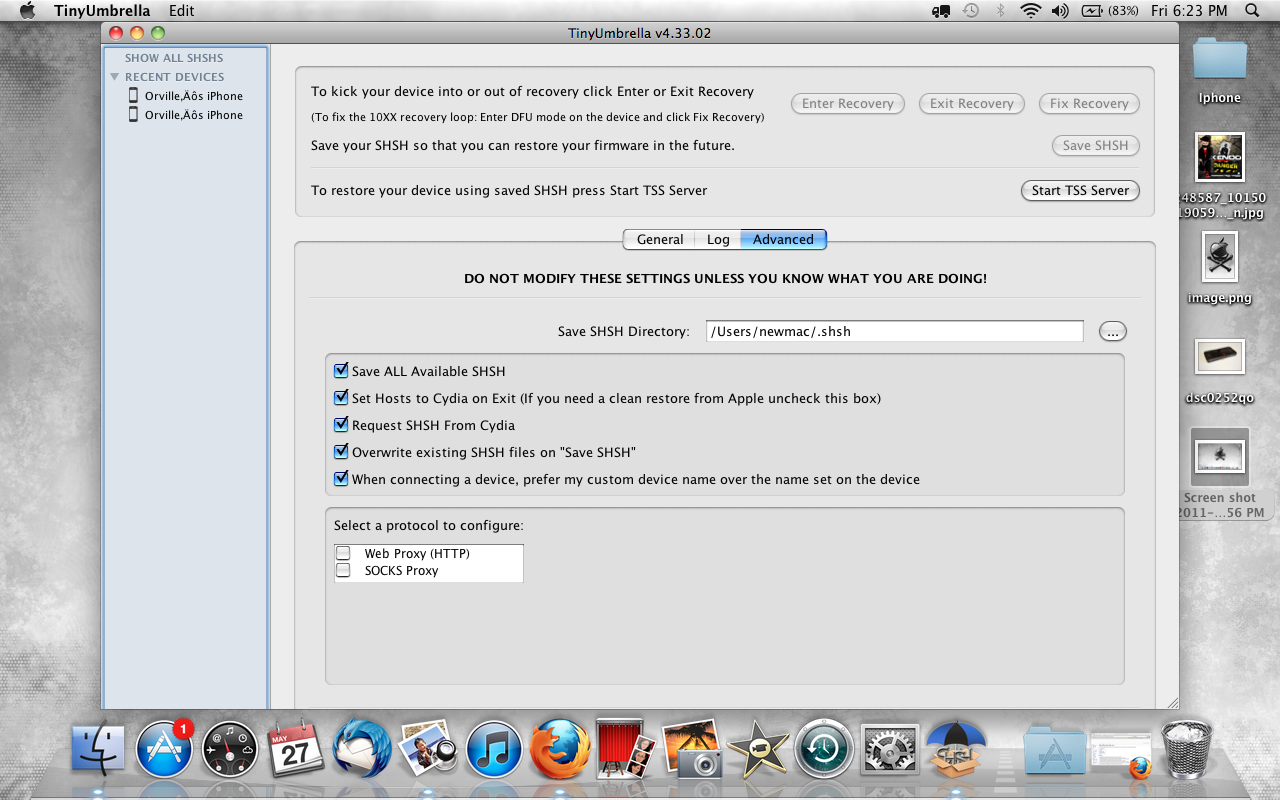Uncheck prefer my custom device name option
Viewport: 1280px width, 800px height.
[x=342, y=479]
